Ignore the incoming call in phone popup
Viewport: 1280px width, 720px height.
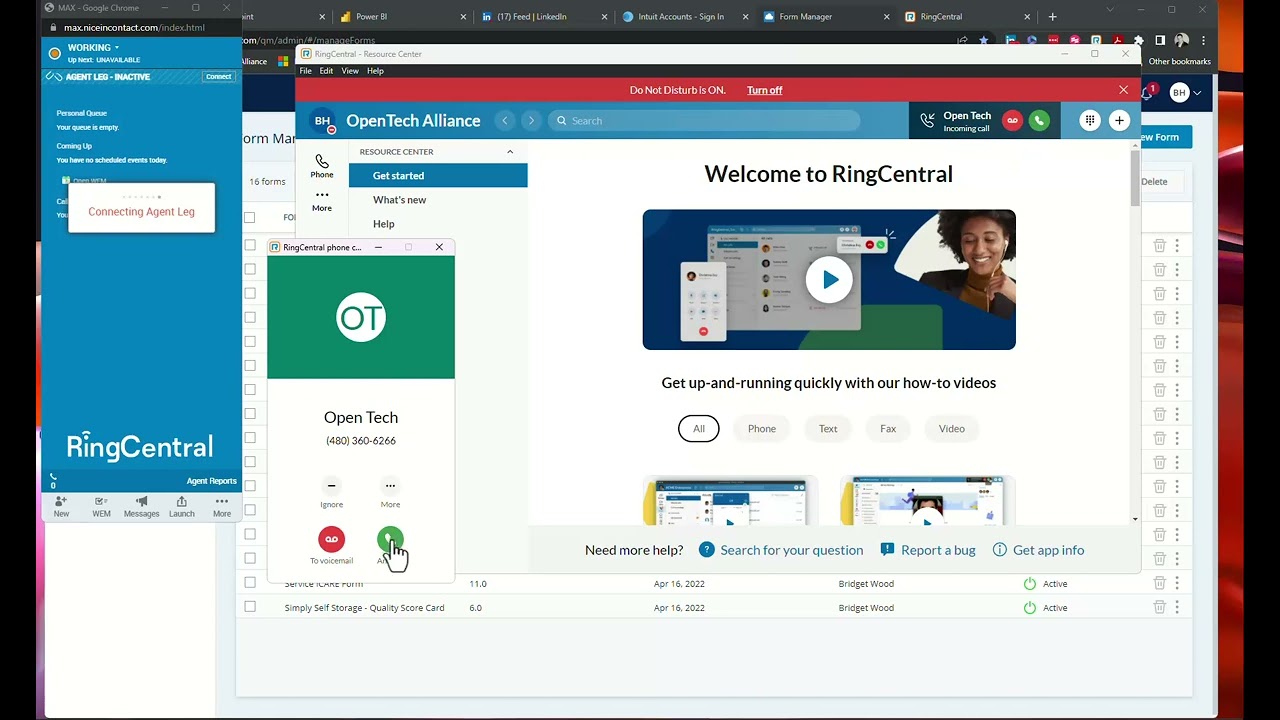click(331, 486)
